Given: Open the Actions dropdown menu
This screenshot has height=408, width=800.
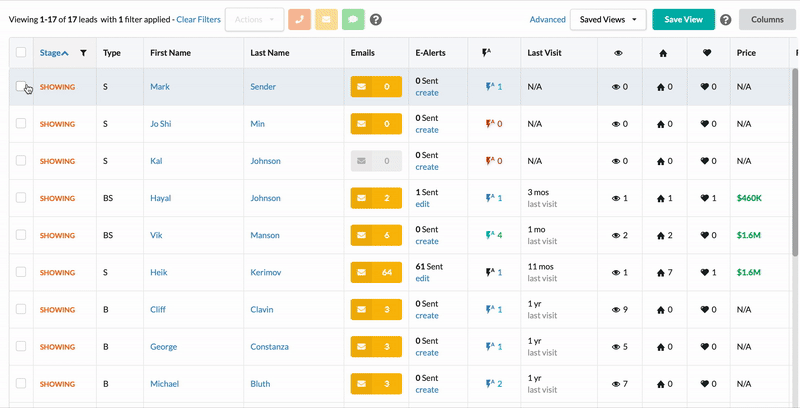Looking at the screenshot, I should [254, 19].
